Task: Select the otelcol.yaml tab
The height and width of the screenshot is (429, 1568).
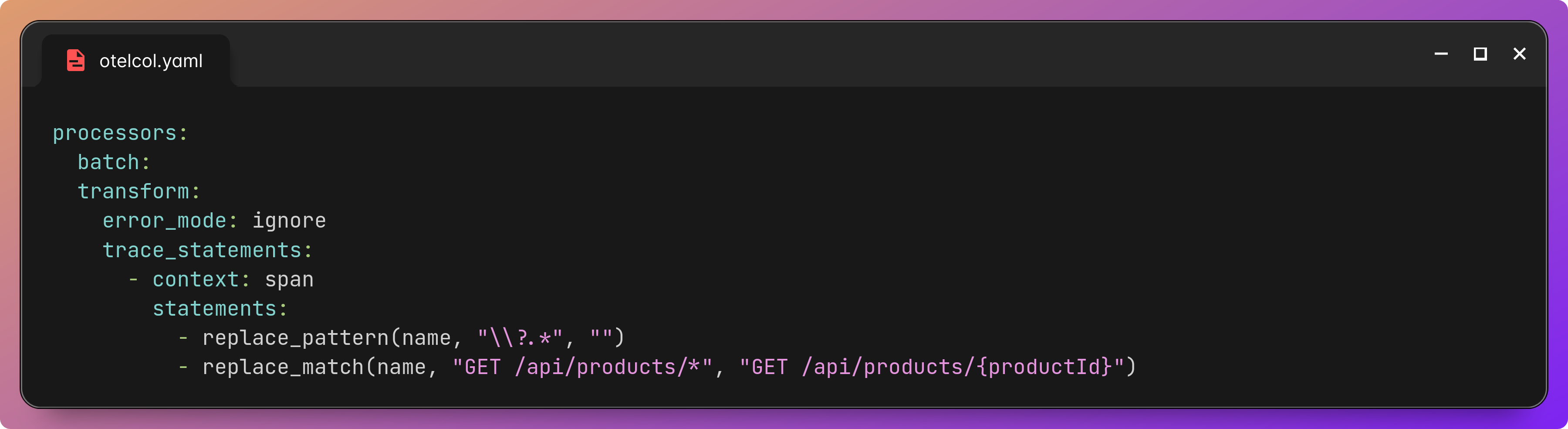Action: 150,60
